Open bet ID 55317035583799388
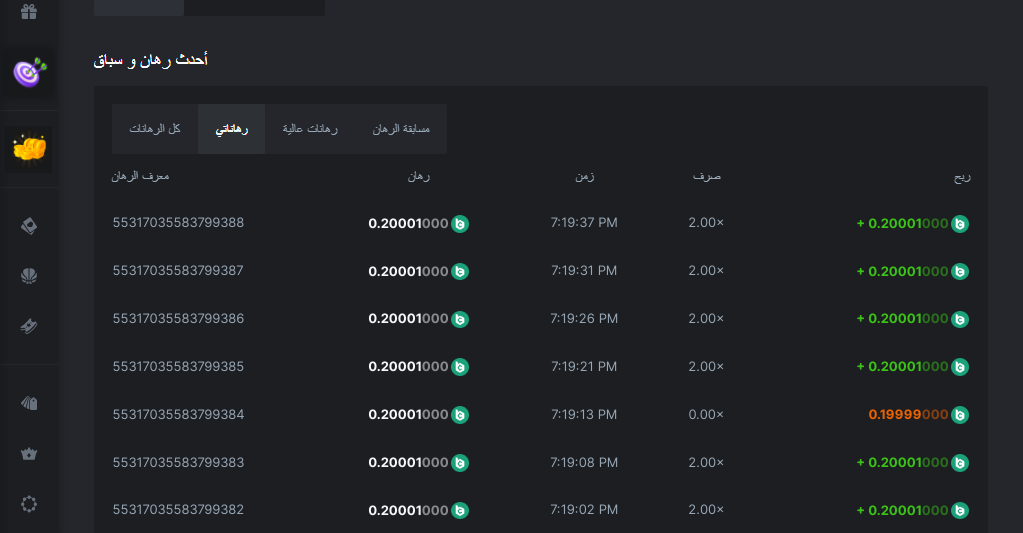Screen dimensions: 1023x533 coord(178,223)
